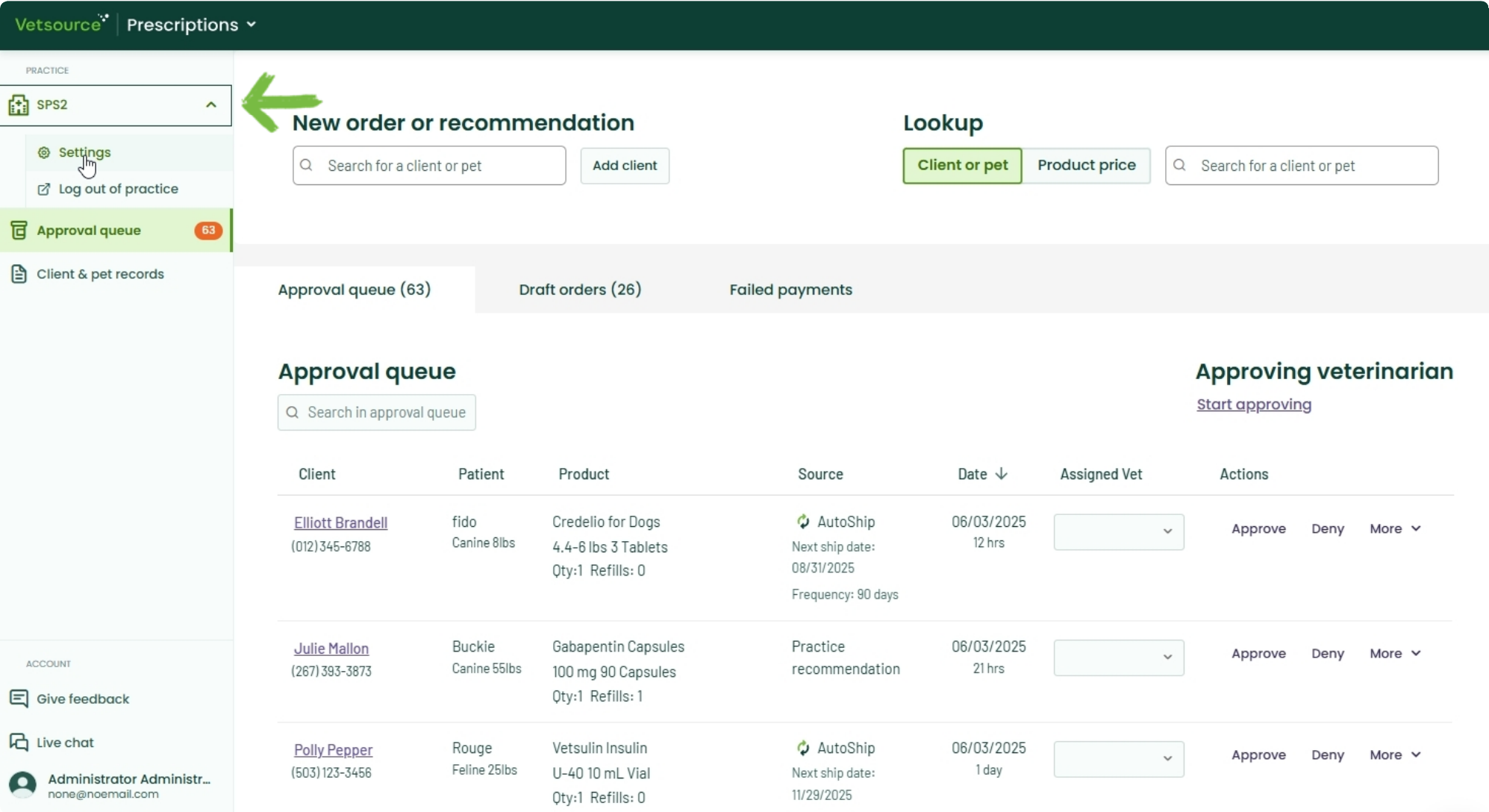1489x812 pixels.
Task: Switch to Draft orders (26) tab
Action: coord(580,290)
